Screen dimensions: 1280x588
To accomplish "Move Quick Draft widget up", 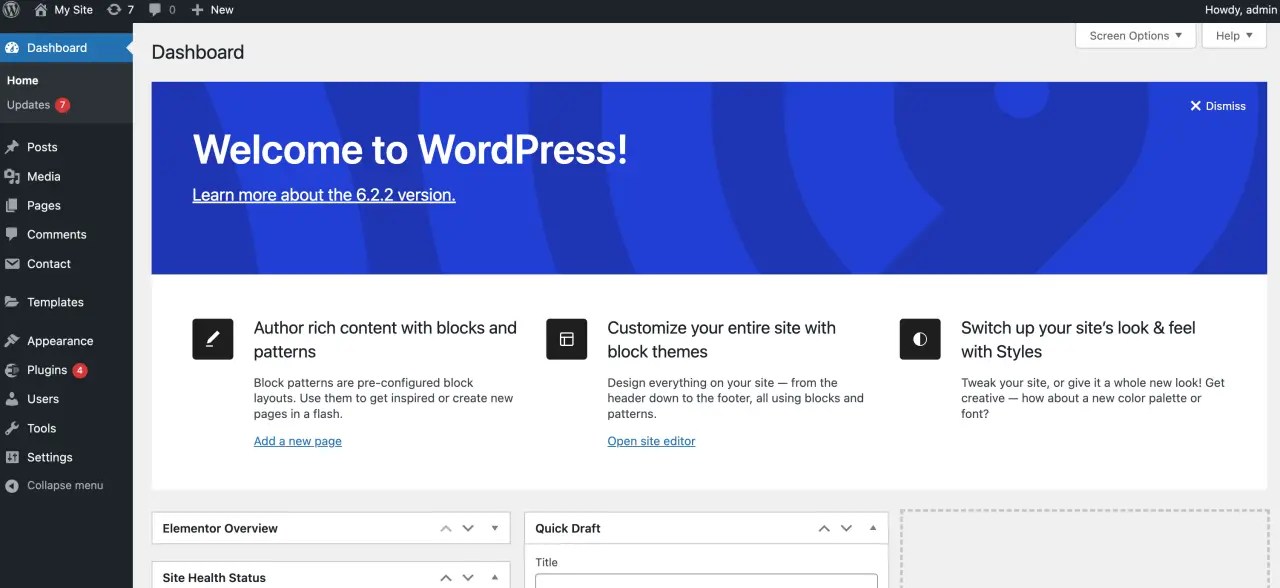I will tap(824, 528).
